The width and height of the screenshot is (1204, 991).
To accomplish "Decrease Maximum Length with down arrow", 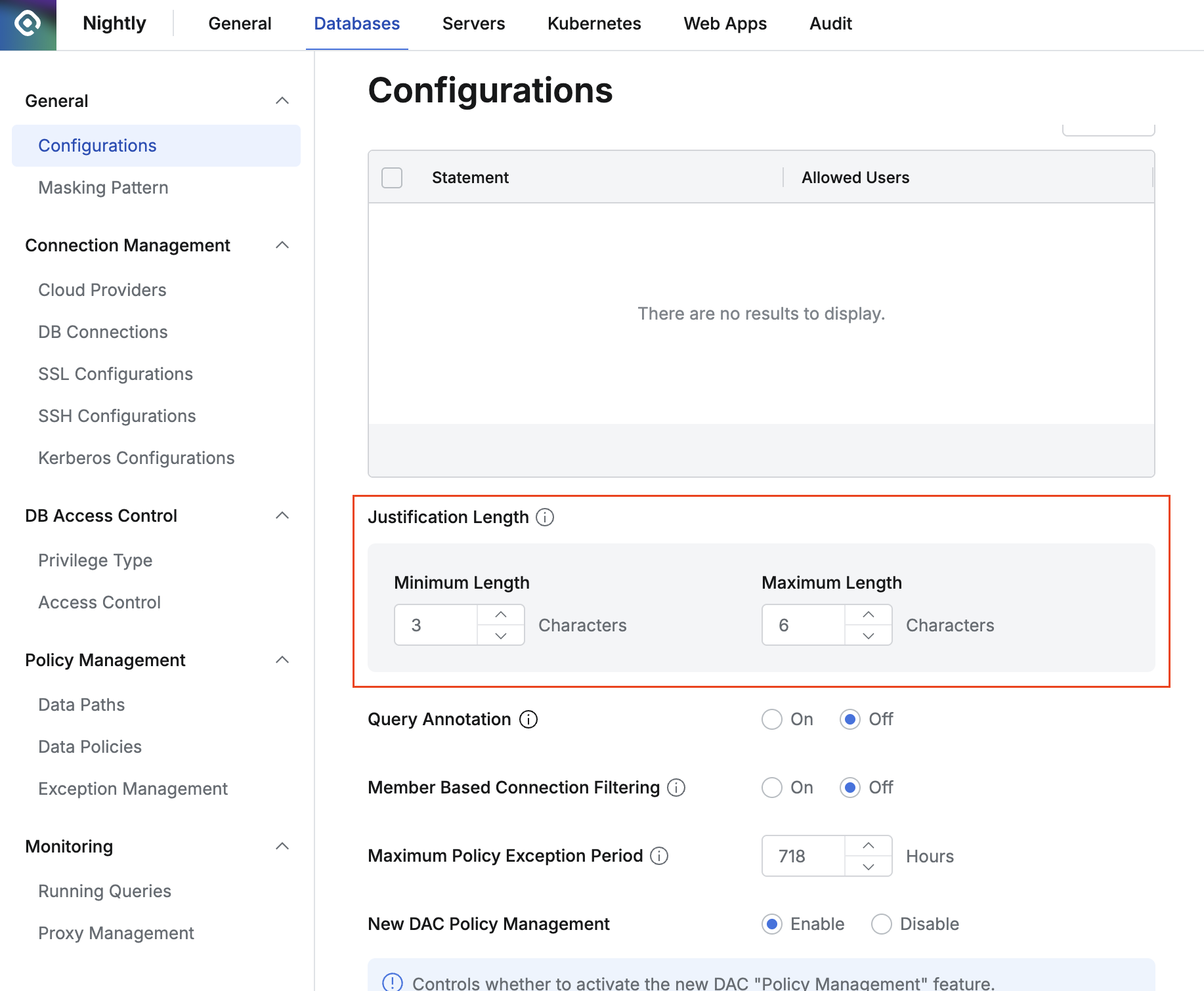I will [x=868, y=635].
